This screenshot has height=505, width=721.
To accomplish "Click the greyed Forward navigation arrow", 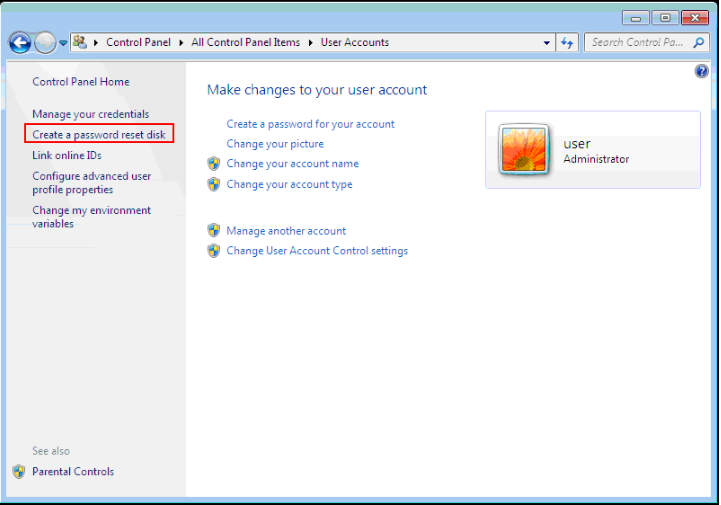I will 45,43.
